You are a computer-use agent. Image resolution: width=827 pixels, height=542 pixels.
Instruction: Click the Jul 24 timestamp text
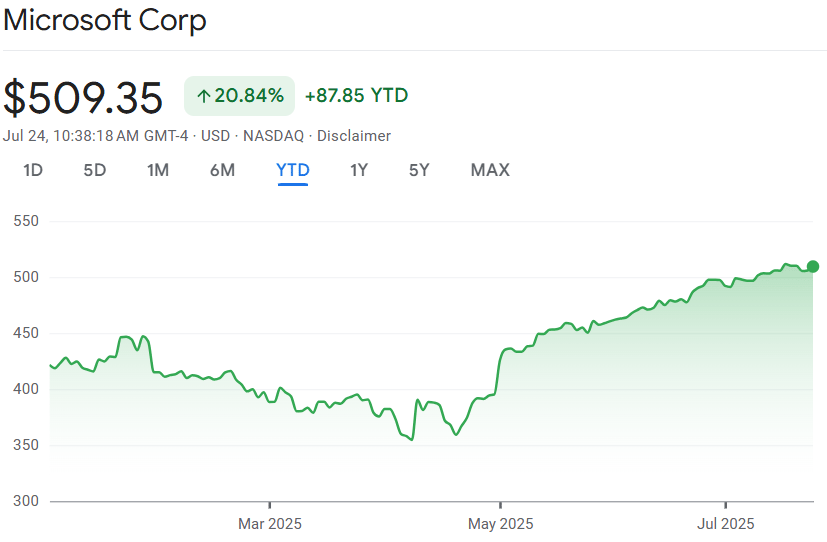point(95,136)
